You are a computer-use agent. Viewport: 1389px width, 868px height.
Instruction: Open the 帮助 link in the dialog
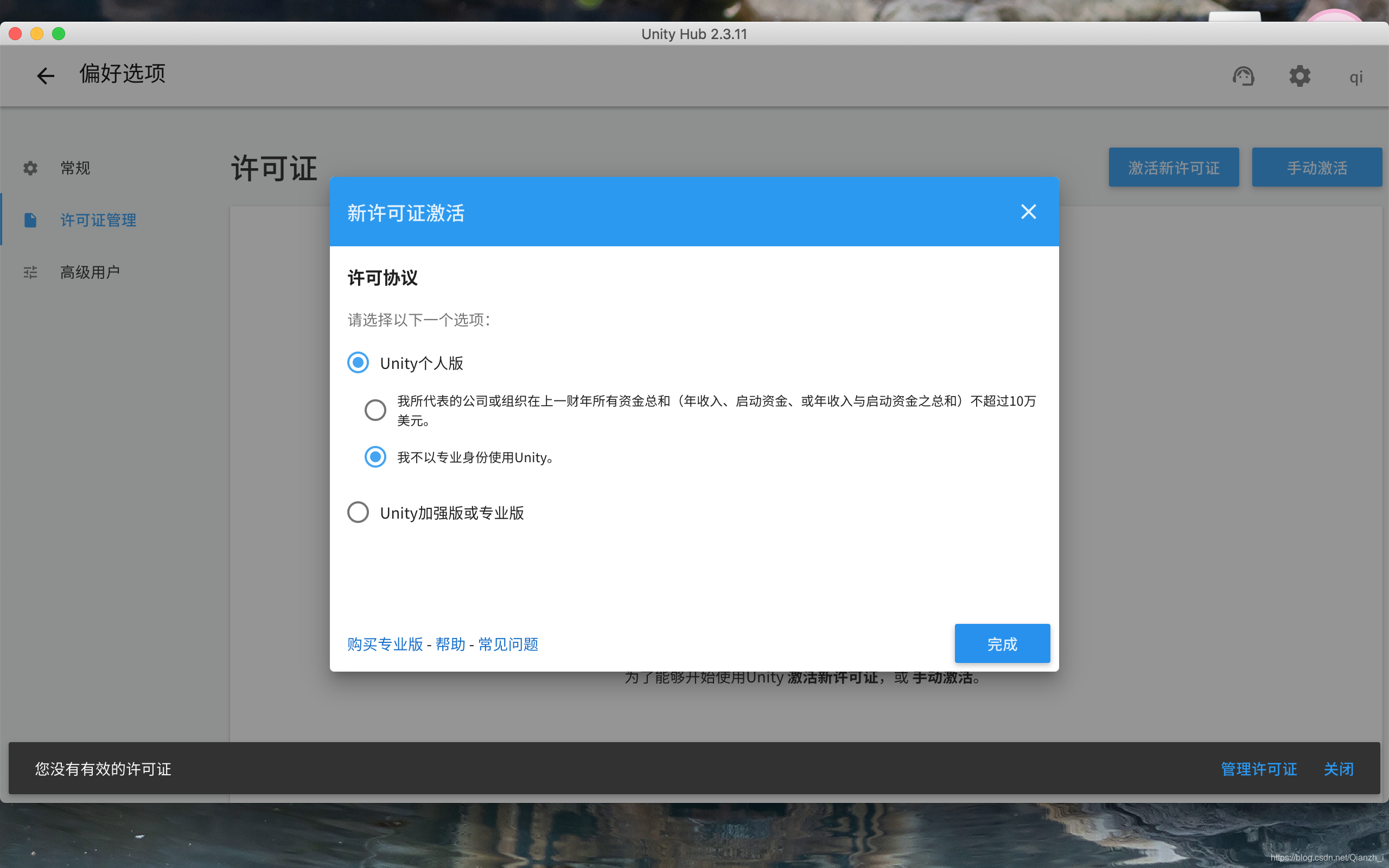pyautogui.click(x=450, y=644)
